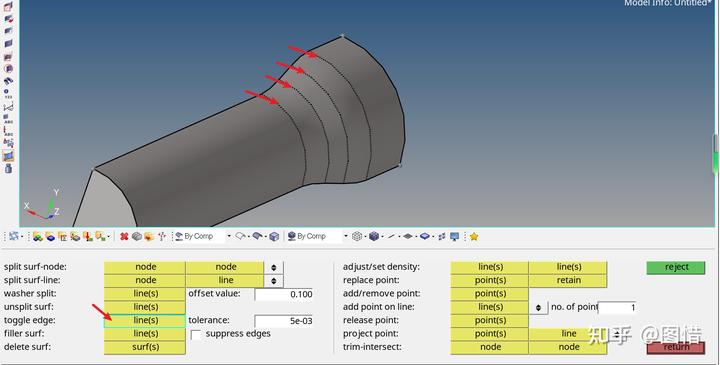
Task: Click the red X delete icon
Action: pyautogui.click(x=124, y=236)
